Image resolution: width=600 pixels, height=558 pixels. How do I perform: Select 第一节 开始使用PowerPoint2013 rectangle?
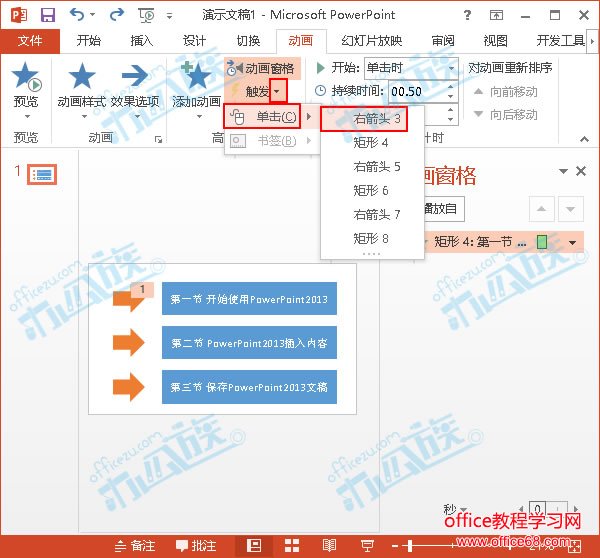249,299
